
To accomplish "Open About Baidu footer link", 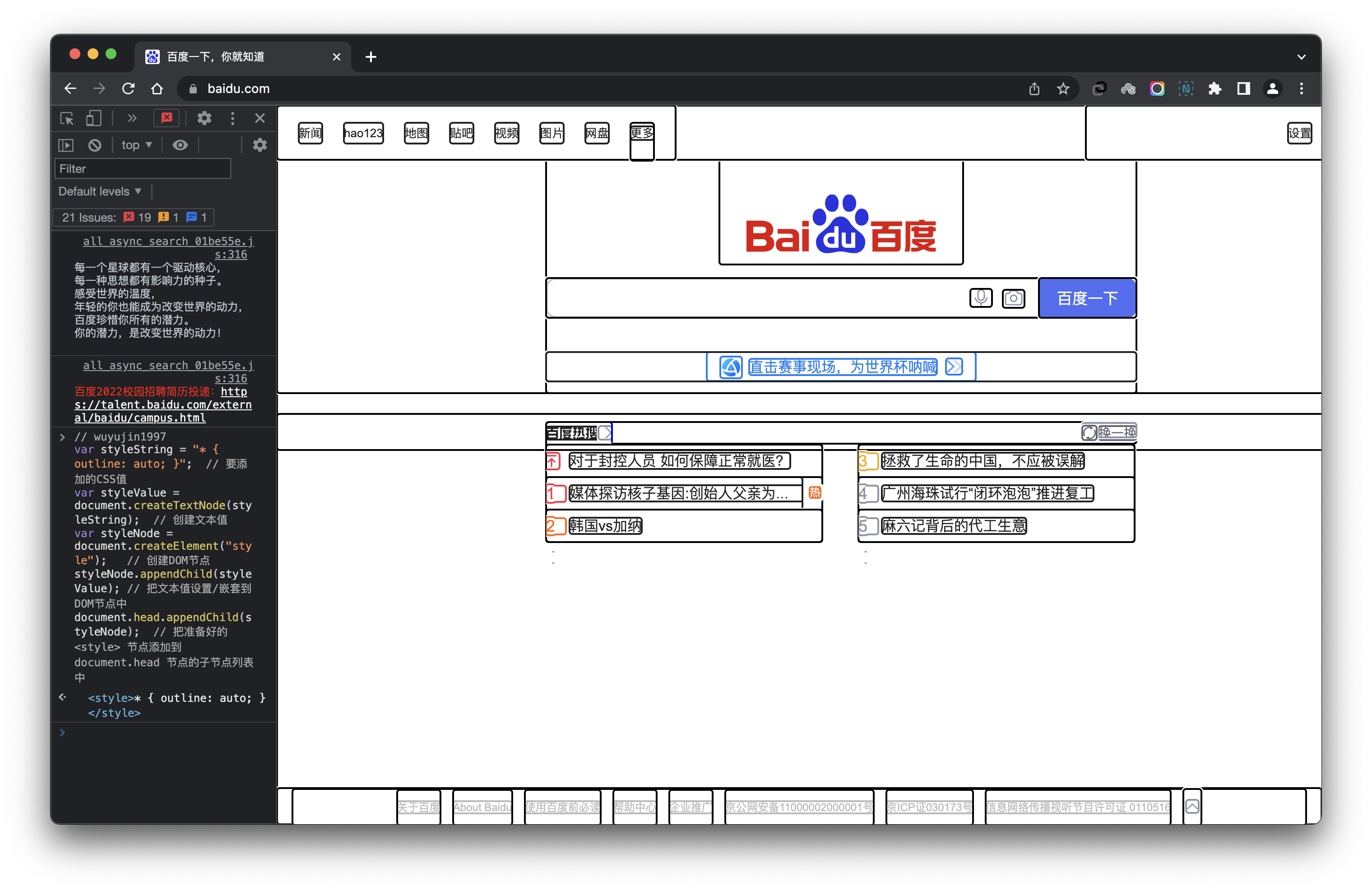I will pos(482,807).
